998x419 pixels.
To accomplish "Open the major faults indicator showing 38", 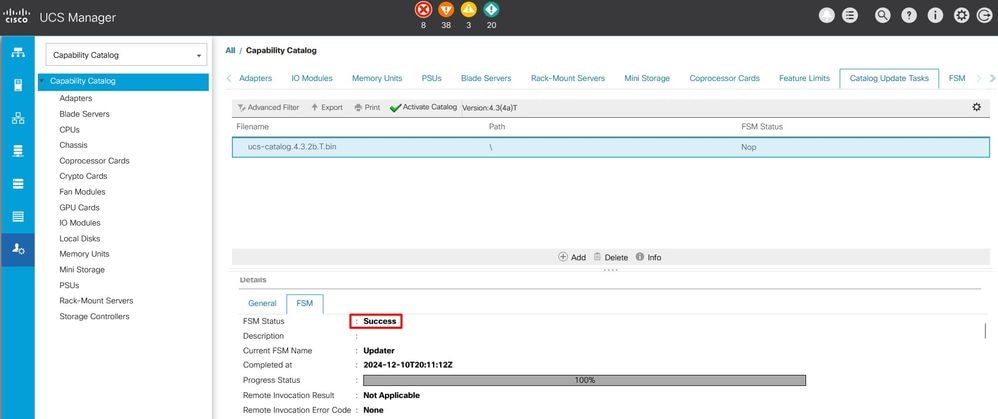I will 446,10.
